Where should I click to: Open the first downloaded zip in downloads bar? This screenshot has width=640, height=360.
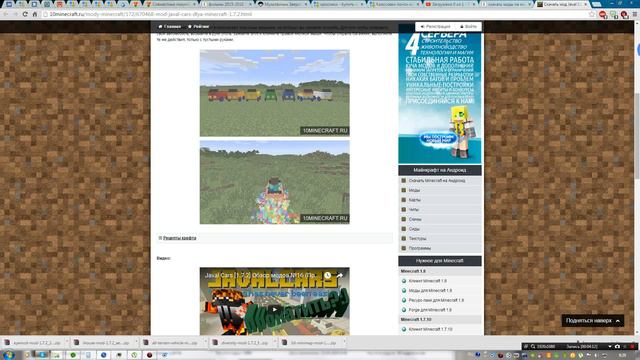[33, 343]
